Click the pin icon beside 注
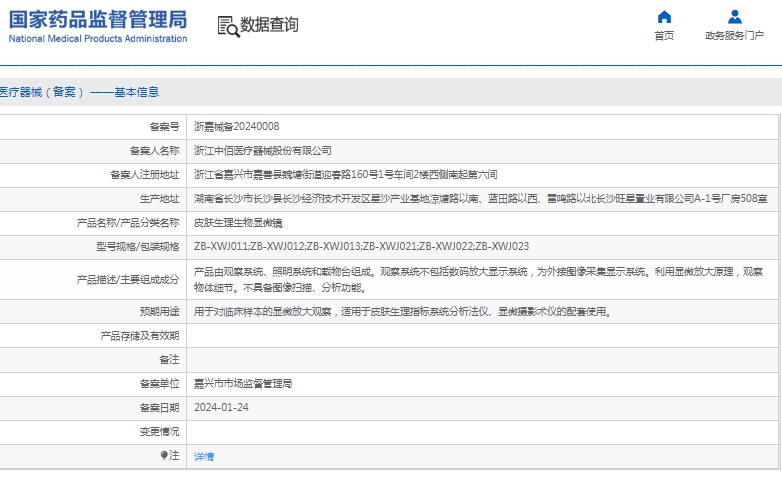The height and width of the screenshot is (478, 782). pyautogui.click(x=164, y=455)
